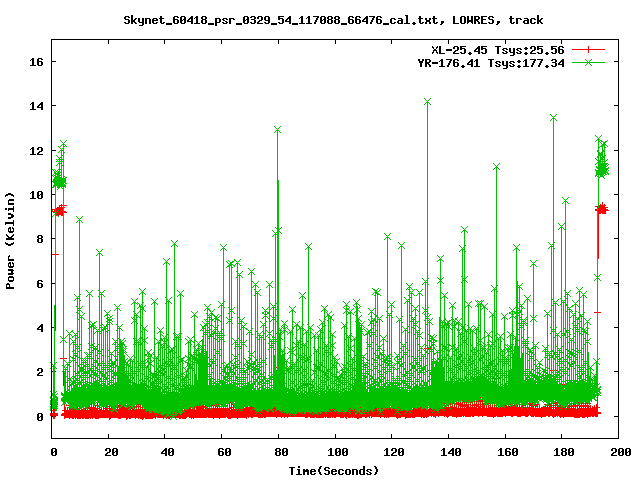Screen dimensions: 640x480
Task: Click the x-axis tick label 120
Action: point(394,452)
